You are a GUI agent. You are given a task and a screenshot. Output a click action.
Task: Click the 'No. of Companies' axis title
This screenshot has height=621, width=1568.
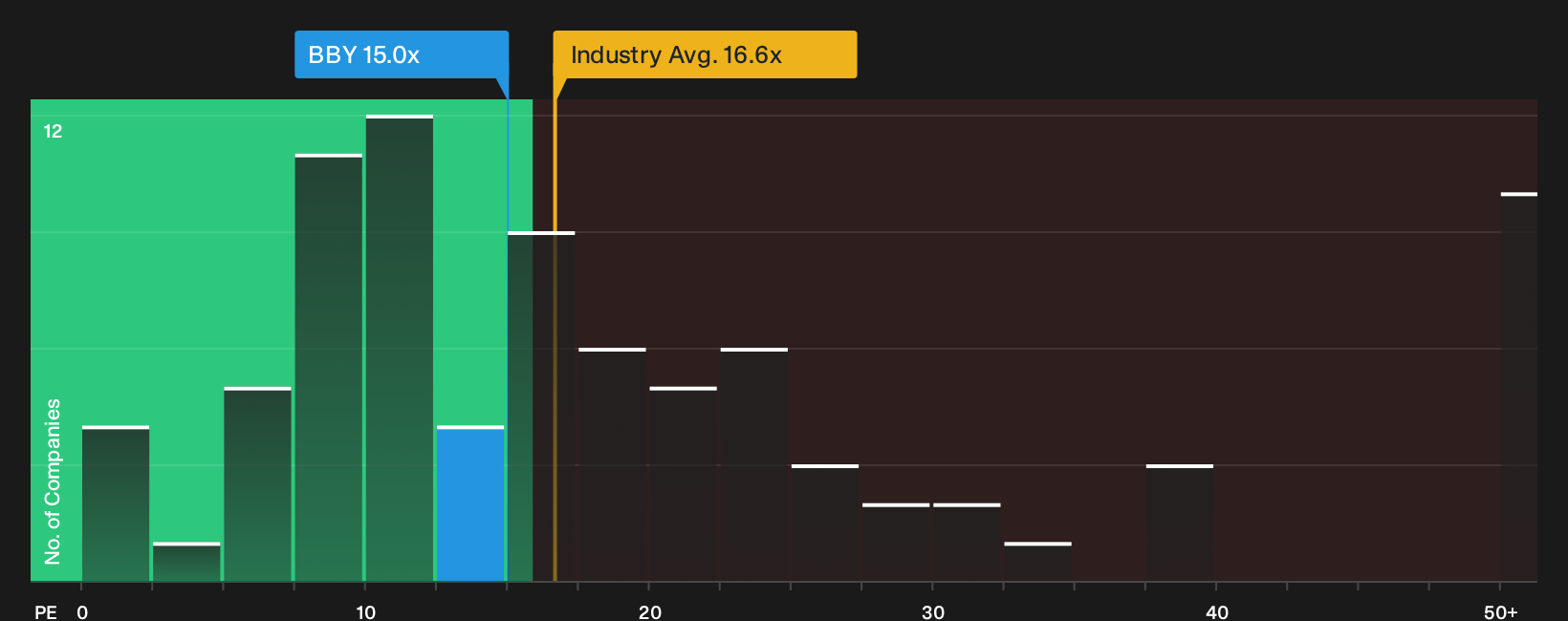[x=53, y=482]
